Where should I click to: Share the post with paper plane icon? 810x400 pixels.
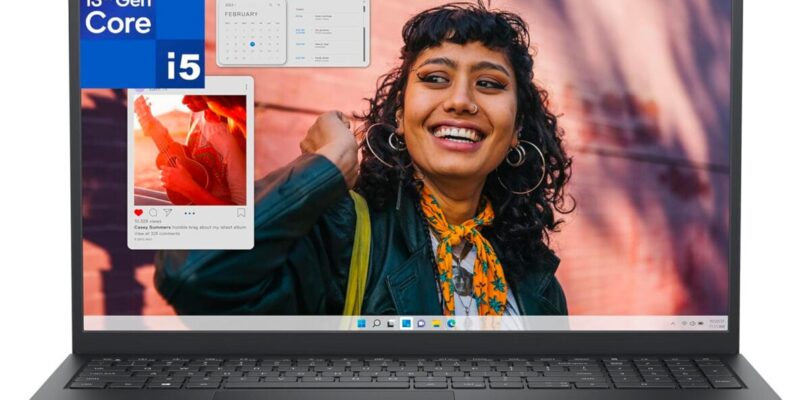point(167,212)
